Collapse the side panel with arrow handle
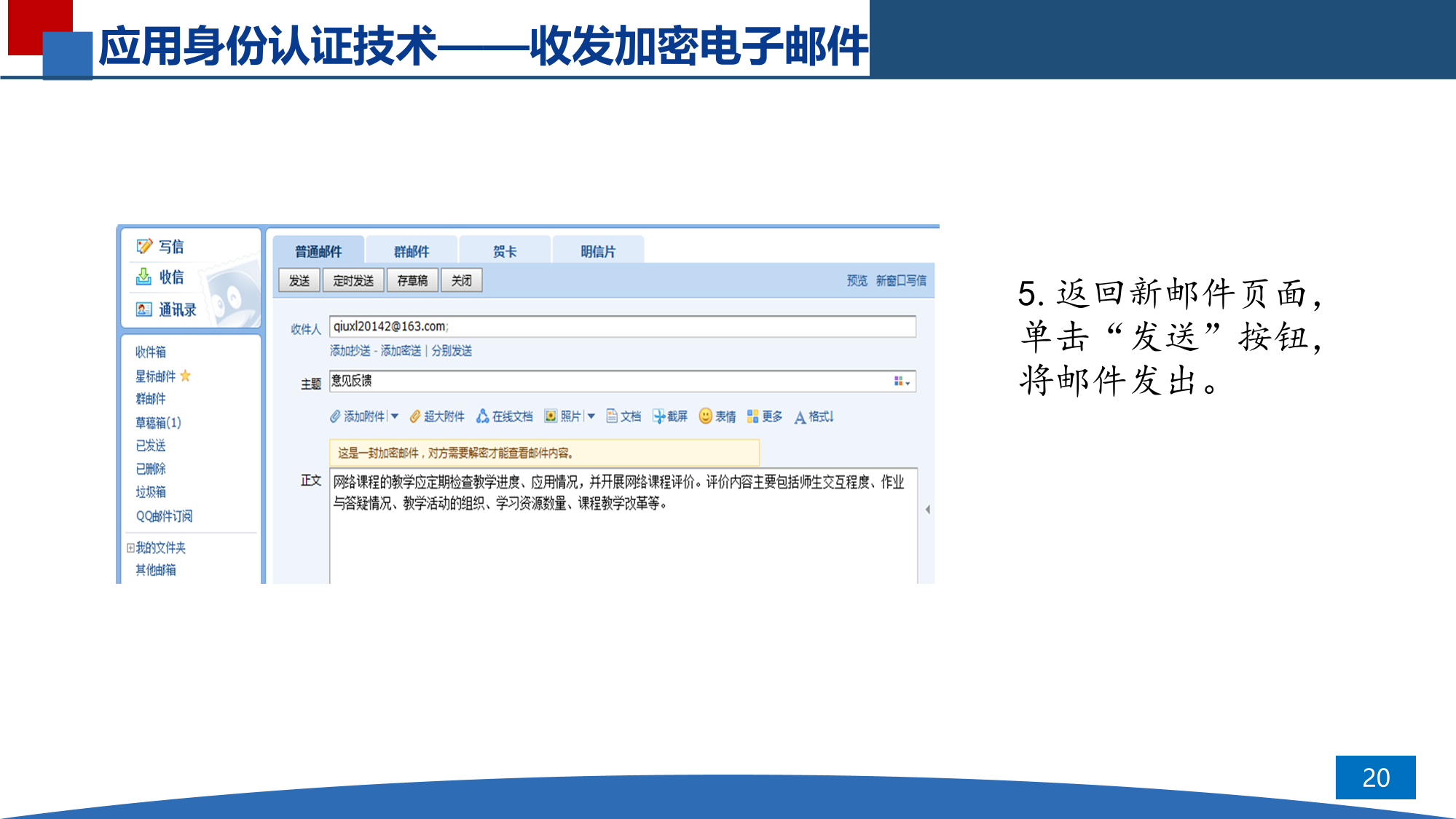1456x819 pixels. click(x=927, y=510)
